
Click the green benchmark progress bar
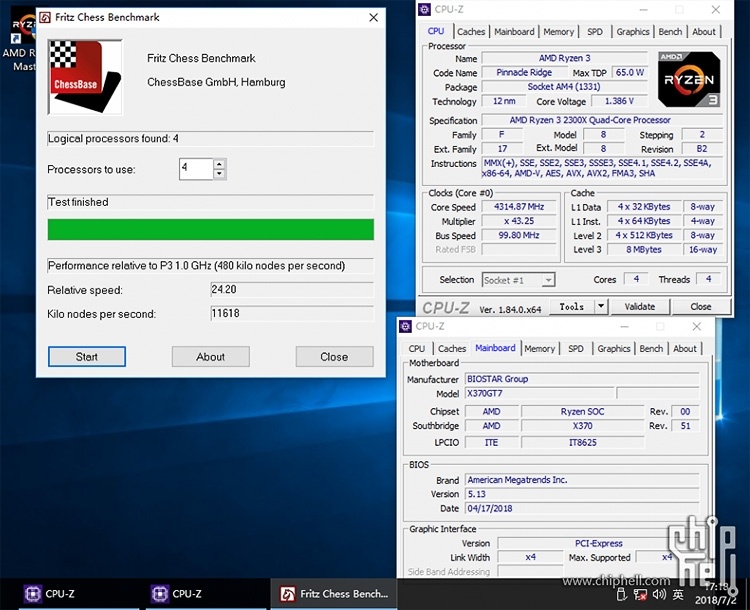point(210,230)
